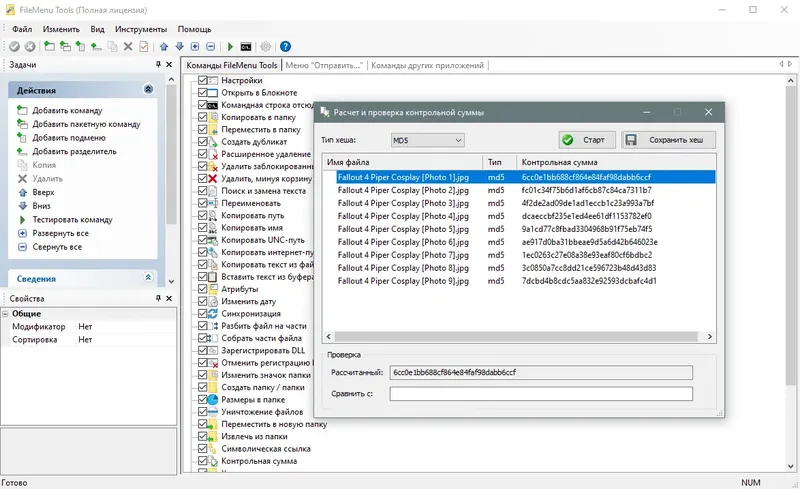Switch to Команды других приложений tab
This screenshot has height=489, width=800.
point(427,66)
